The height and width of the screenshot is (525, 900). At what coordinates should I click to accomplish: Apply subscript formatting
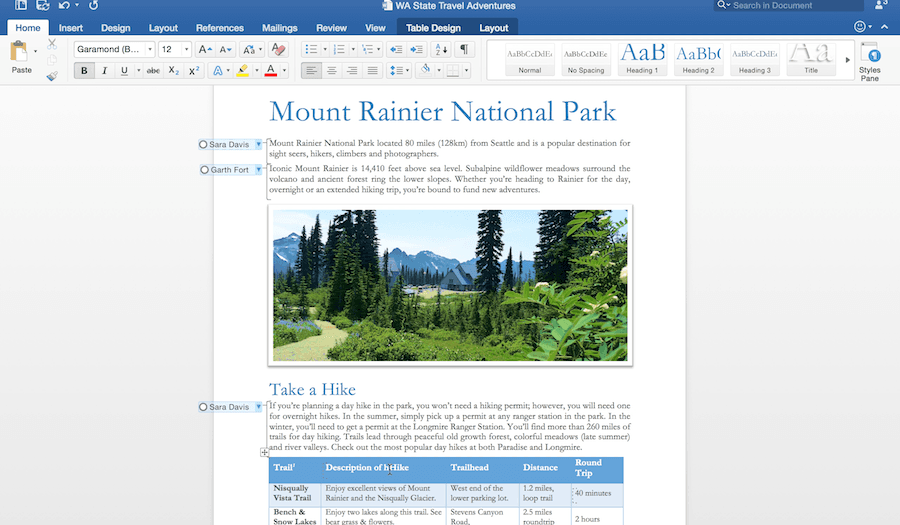(x=174, y=71)
